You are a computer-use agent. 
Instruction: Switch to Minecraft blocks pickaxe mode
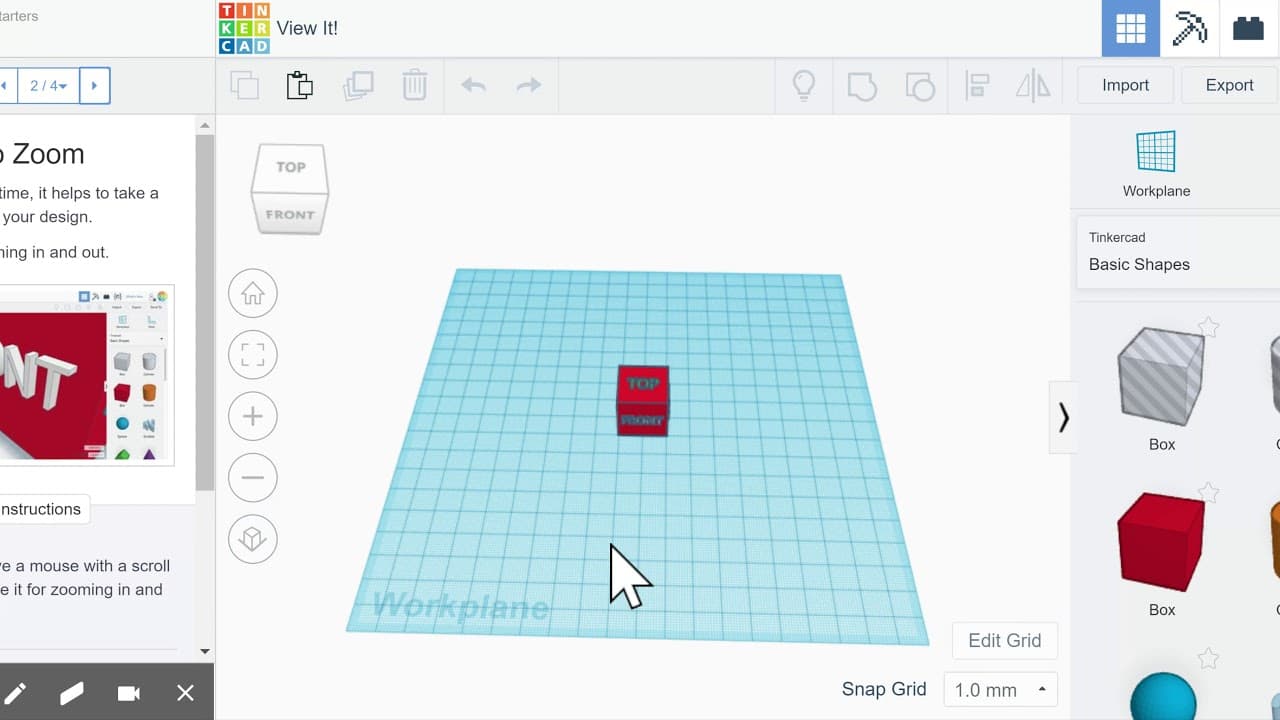coord(1190,28)
